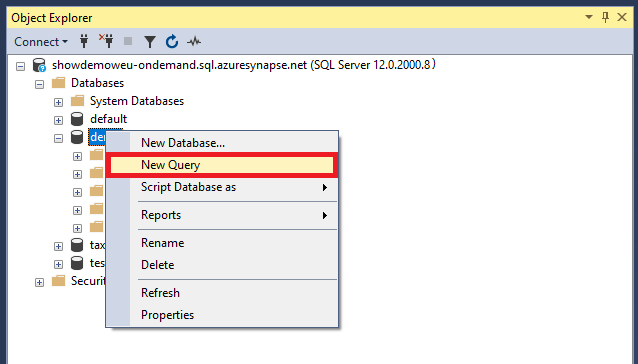
Task: Expand the database node starting with tes
Action: [x=59, y=264]
